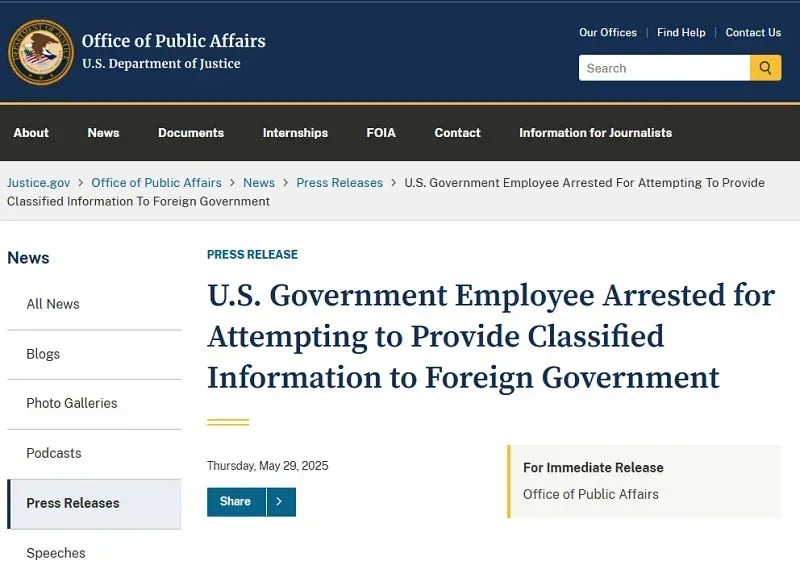Click the Department of Justice seal logo
The width and height of the screenshot is (800, 569).
[x=41, y=52]
